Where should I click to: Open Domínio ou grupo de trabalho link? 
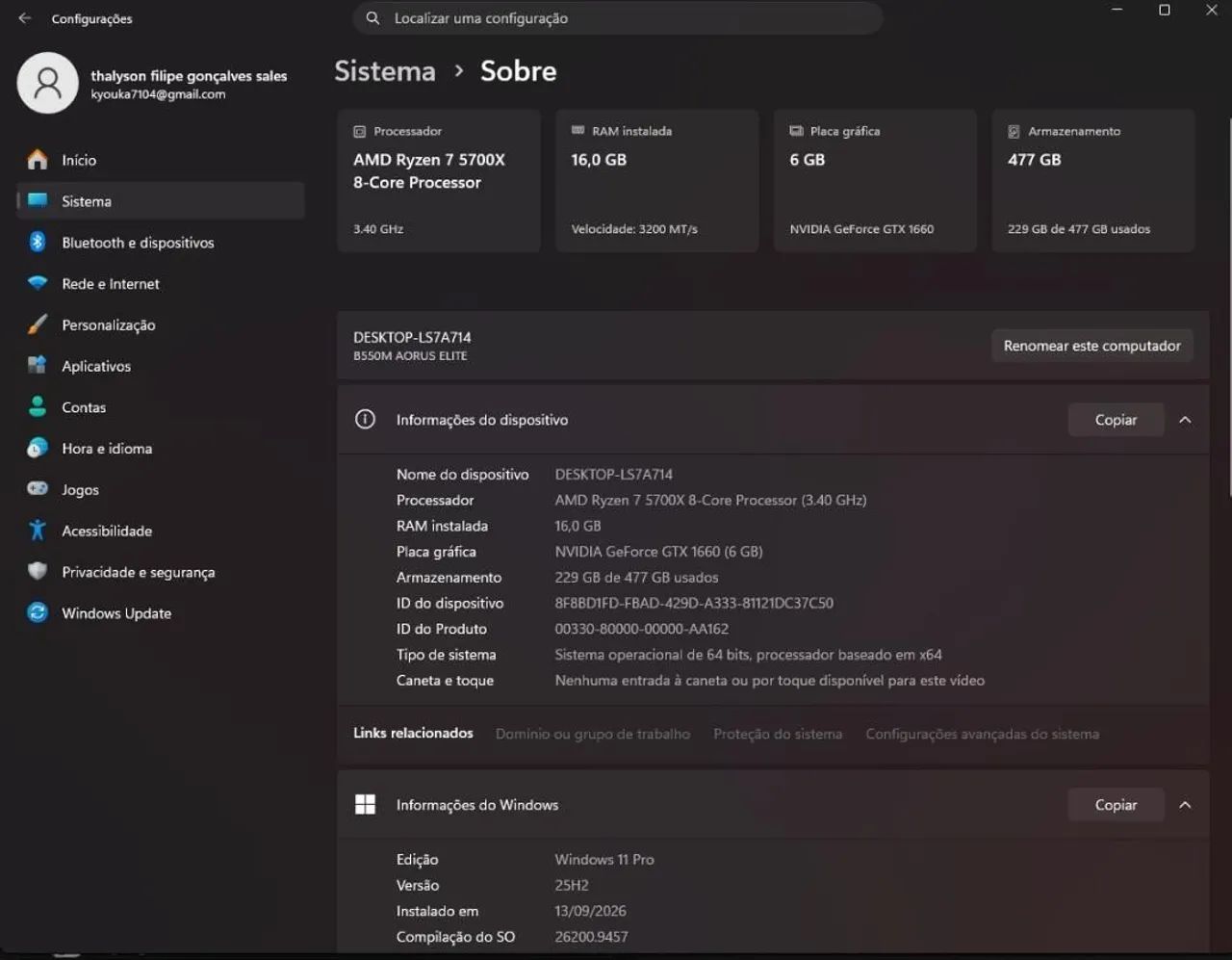pos(593,734)
